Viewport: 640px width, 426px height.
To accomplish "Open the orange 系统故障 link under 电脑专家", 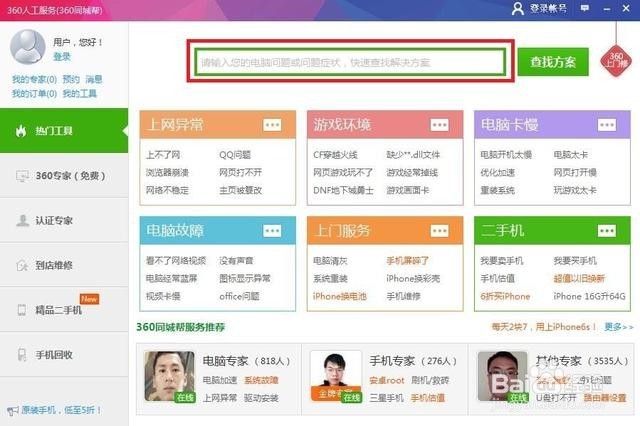I will coord(261,380).
